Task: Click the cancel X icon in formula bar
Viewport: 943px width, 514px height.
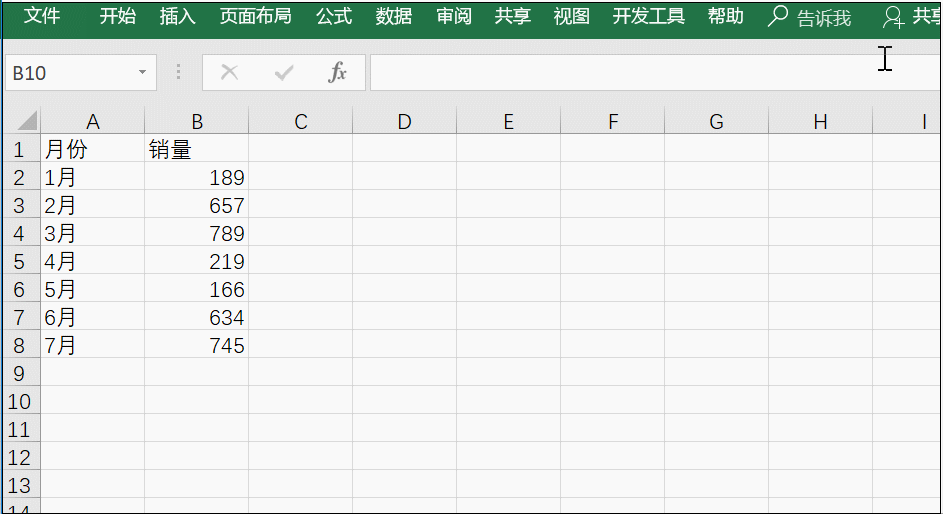Action: click(229, 73)
